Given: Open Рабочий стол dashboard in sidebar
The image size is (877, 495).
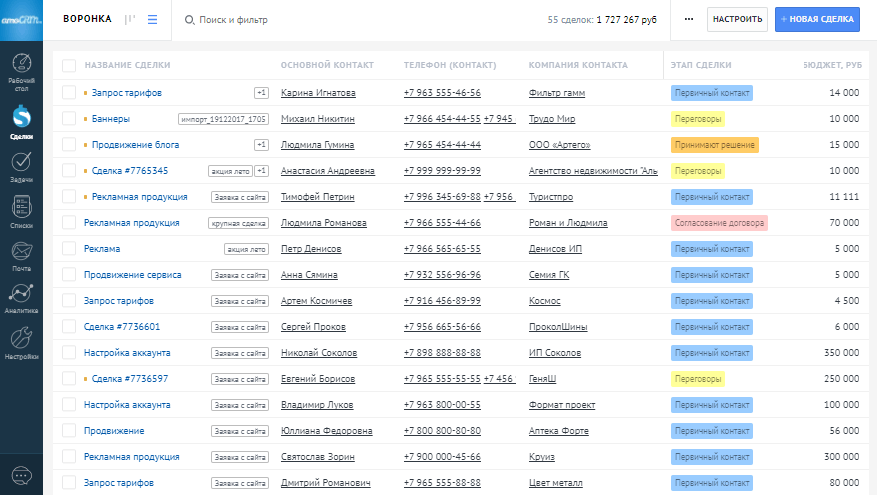Looking at the screenshot, I should click(x=21, y=68).
